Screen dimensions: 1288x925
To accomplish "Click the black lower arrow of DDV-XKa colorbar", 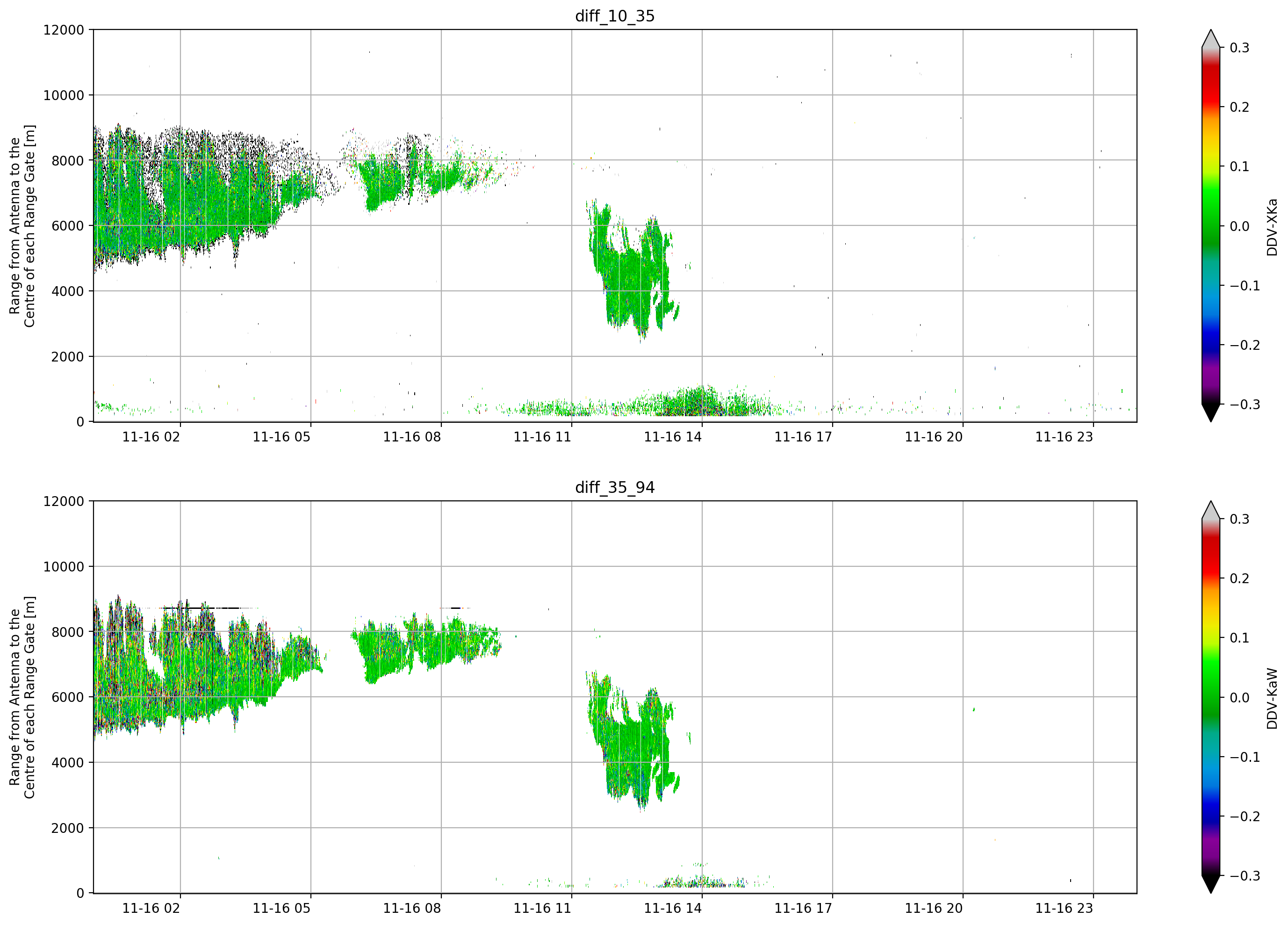I will tap(1211, 412).
